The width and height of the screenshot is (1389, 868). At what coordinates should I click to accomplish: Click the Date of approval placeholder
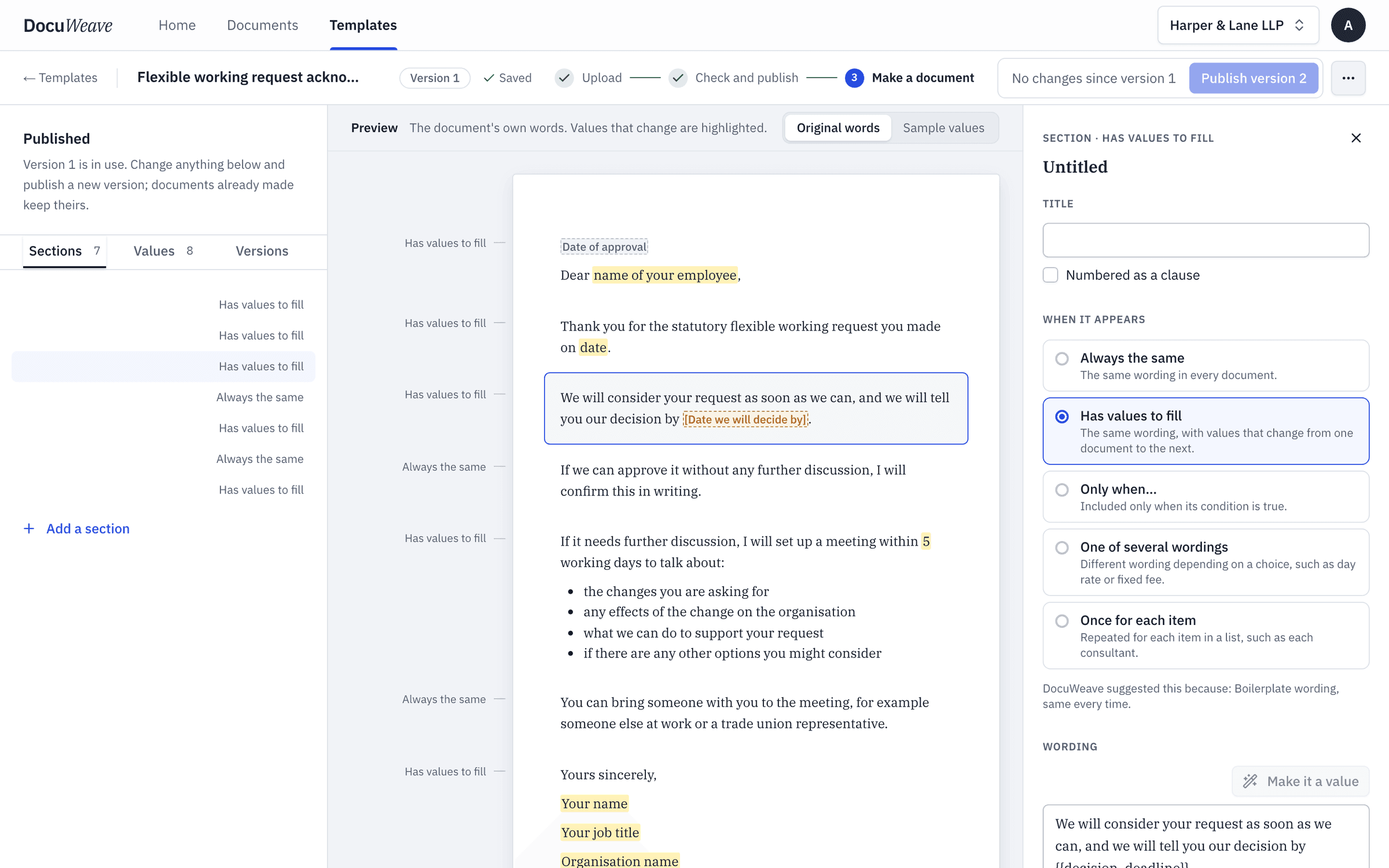coord(604,247)
